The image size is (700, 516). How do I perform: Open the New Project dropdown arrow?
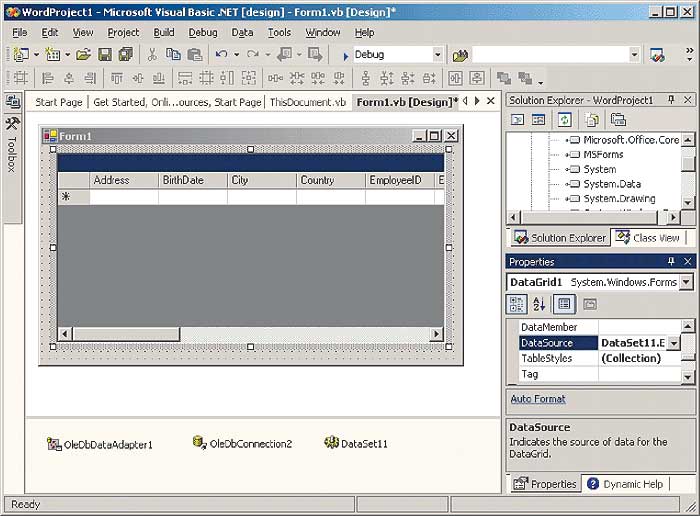(x=36, y=55)
